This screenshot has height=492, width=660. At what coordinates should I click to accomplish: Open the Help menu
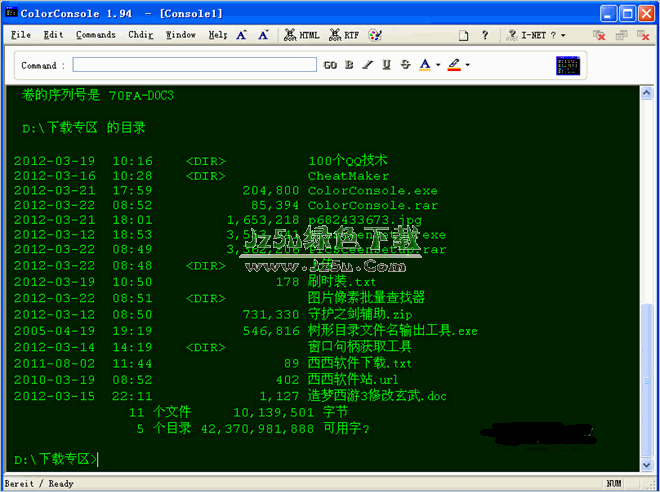coord(218,35)
